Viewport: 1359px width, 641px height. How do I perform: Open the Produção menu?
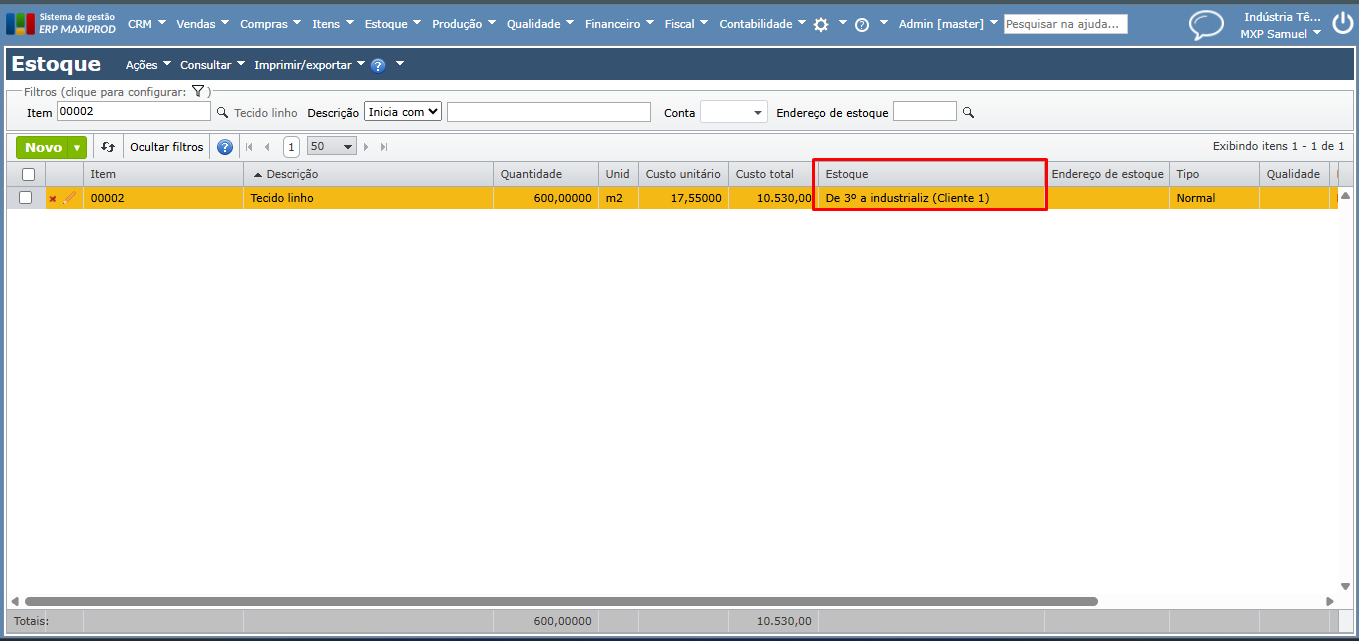pyautogui.click(x=464, y=24)
